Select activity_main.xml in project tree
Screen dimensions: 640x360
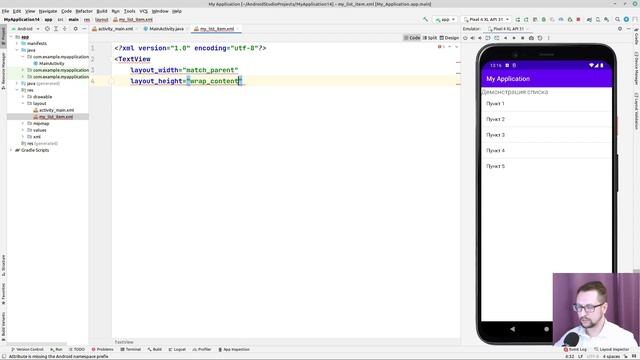pyautogui.click(x=54, y=110)
